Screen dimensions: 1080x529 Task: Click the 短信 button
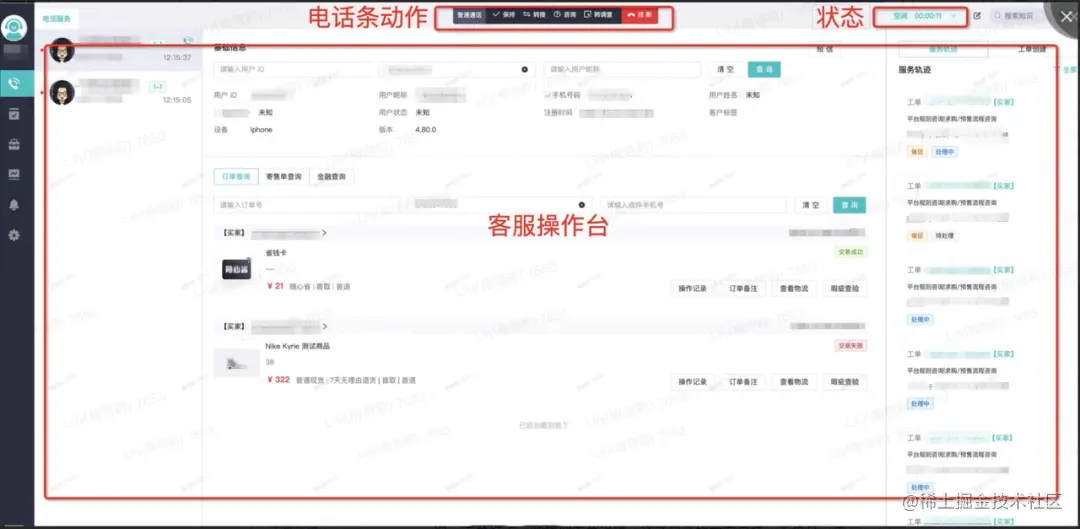[824, 49]
